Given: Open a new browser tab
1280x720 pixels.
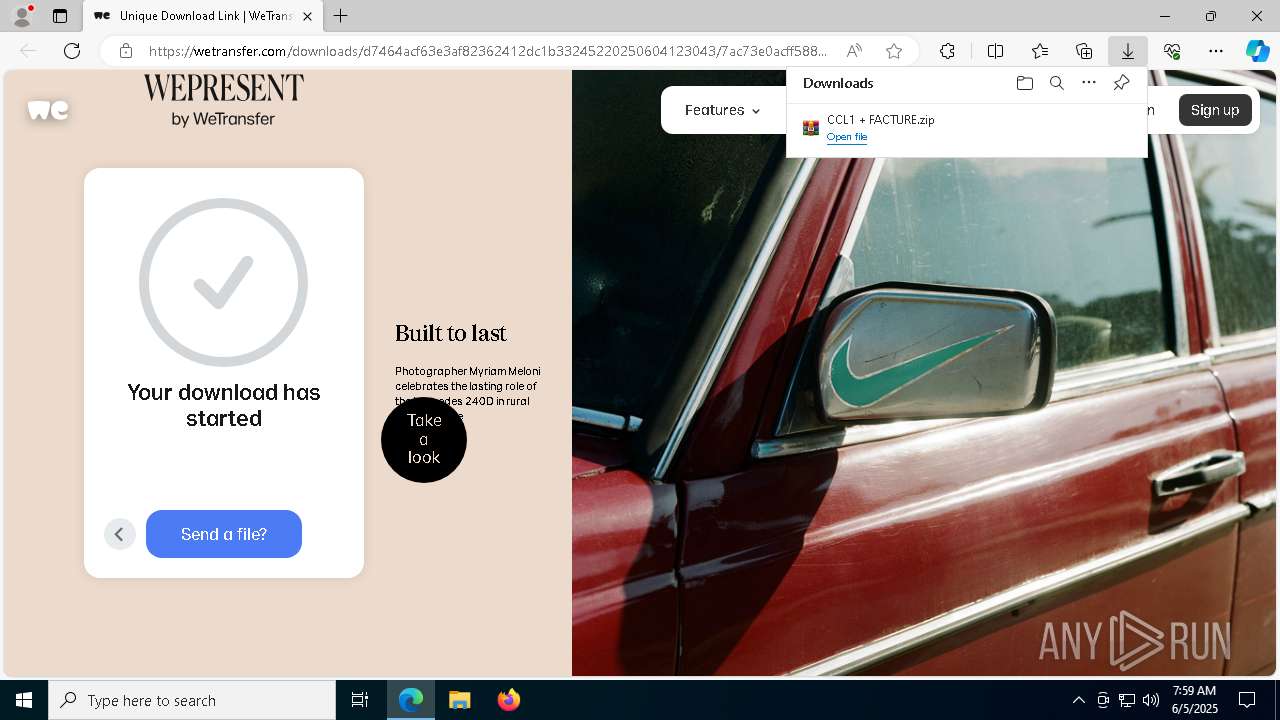Looking at the screenshot, I should 340,16.
